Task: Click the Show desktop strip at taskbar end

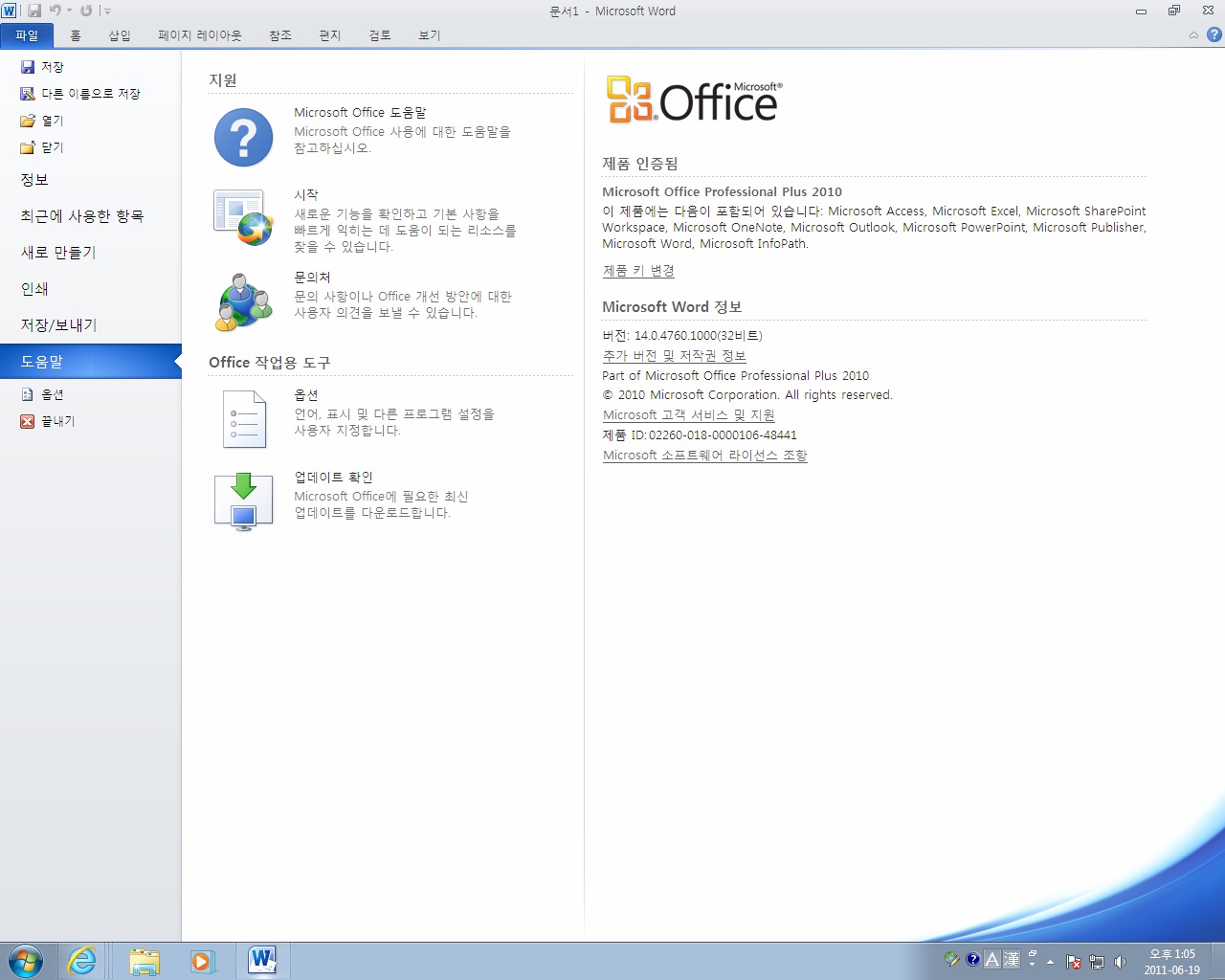Action: (x=1217, y=961)
